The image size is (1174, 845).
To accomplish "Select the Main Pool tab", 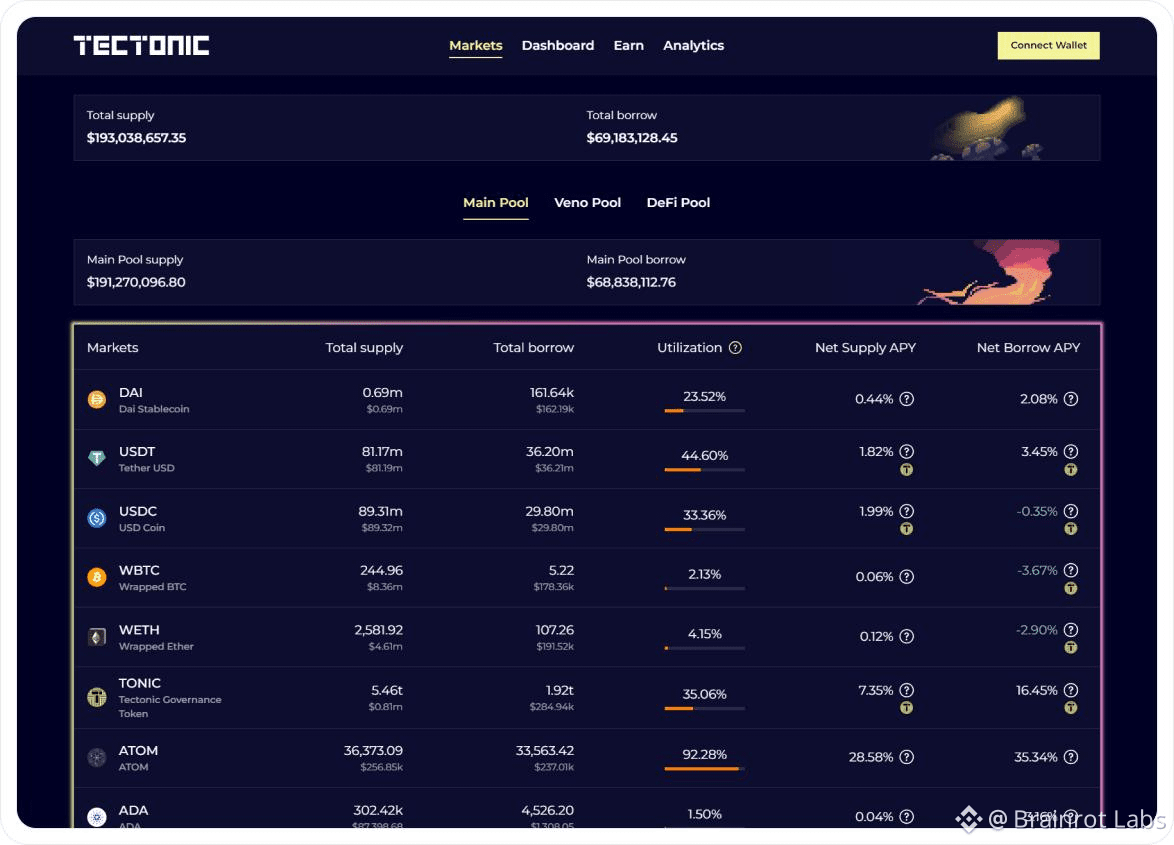I will pos(496,203).
